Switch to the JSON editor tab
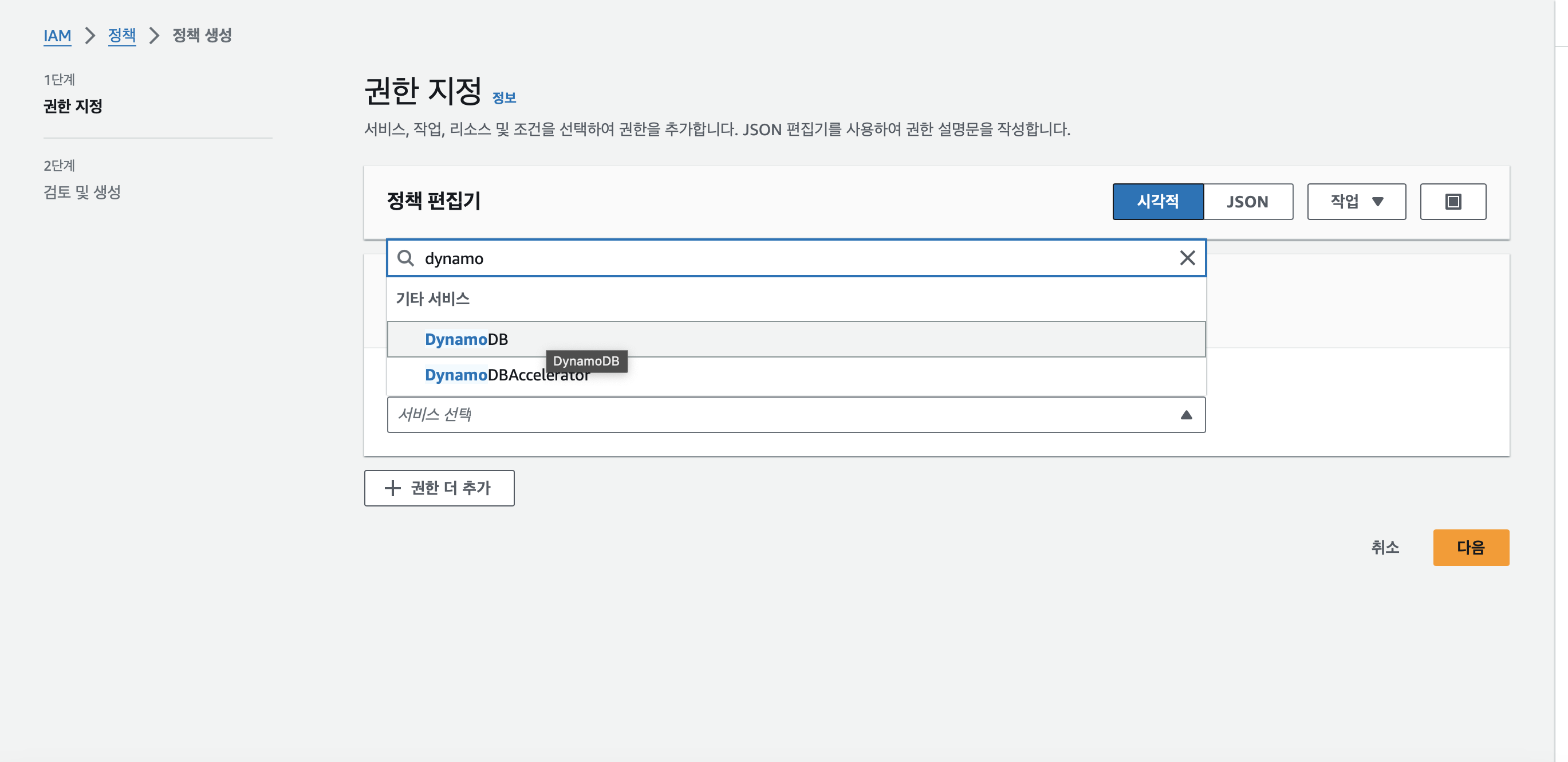Screen dimensions: 1568x762 click(1248, 201)
